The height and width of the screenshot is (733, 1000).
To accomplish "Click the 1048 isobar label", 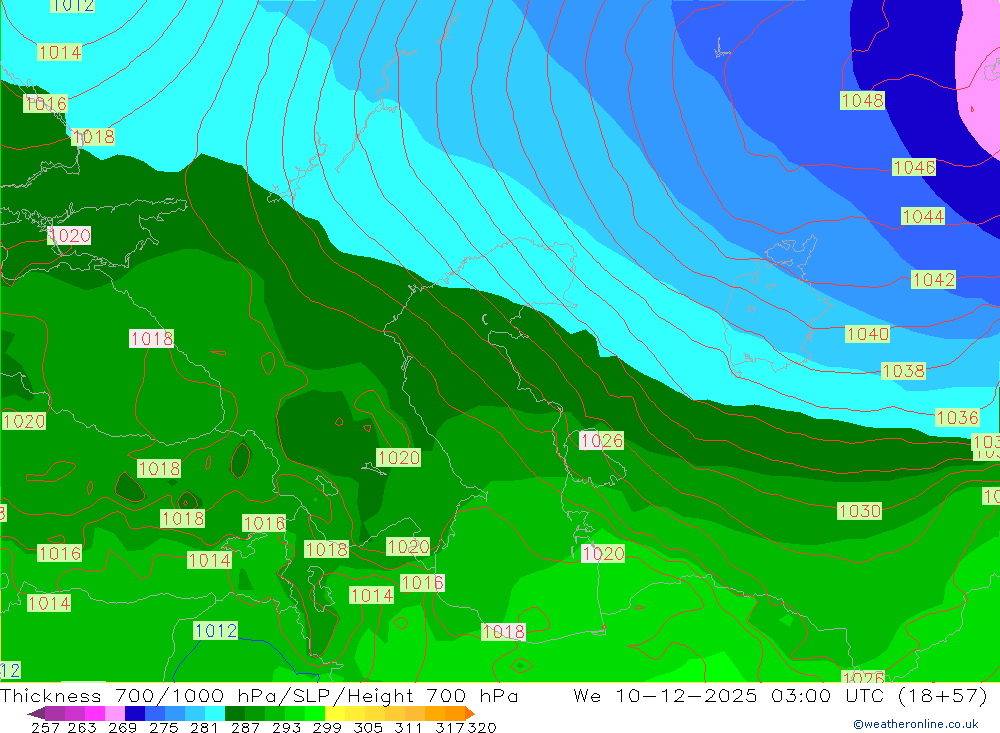I will click(862, 100).
